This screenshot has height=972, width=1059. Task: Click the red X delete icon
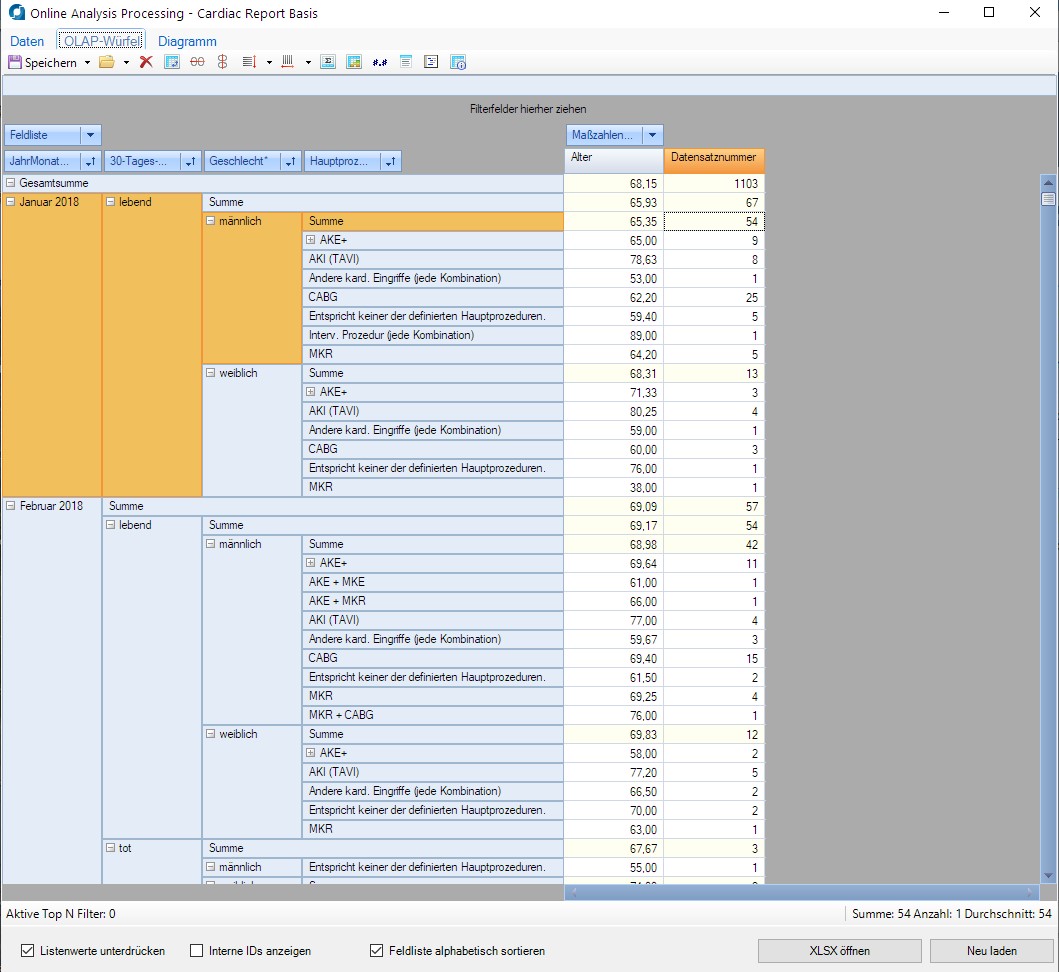click(146, 62)
